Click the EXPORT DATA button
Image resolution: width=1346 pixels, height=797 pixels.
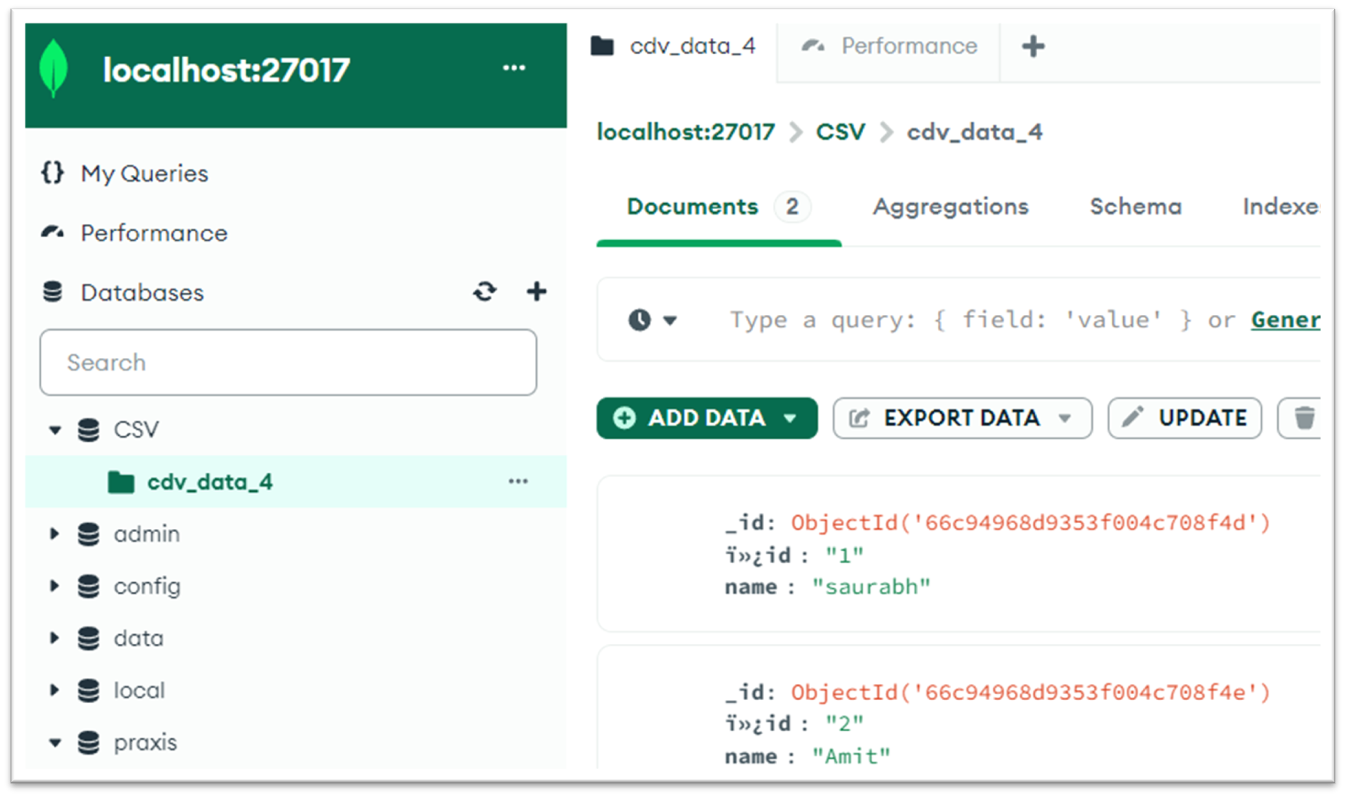click(962, 418)
